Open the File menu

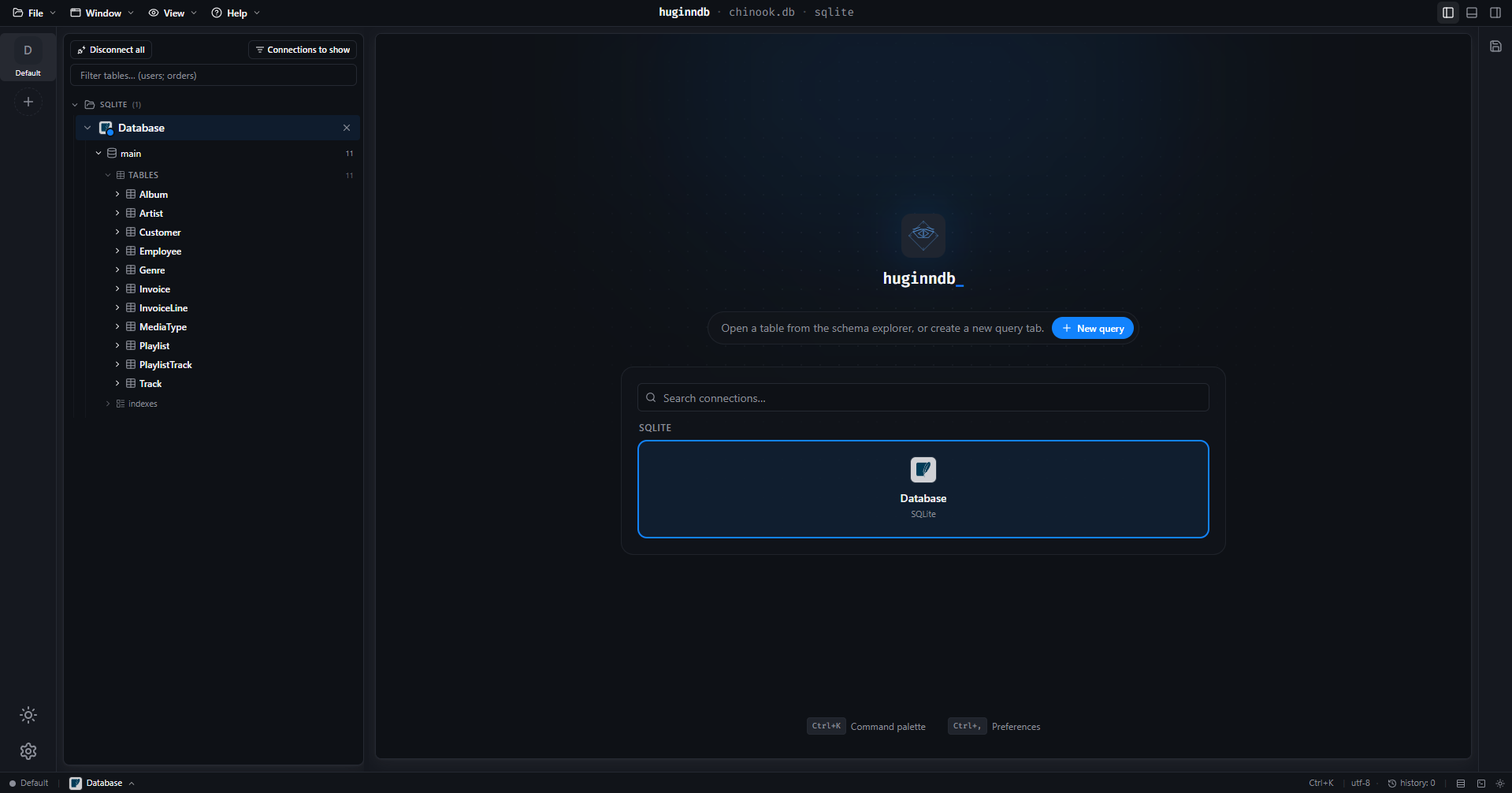point(35,13)
